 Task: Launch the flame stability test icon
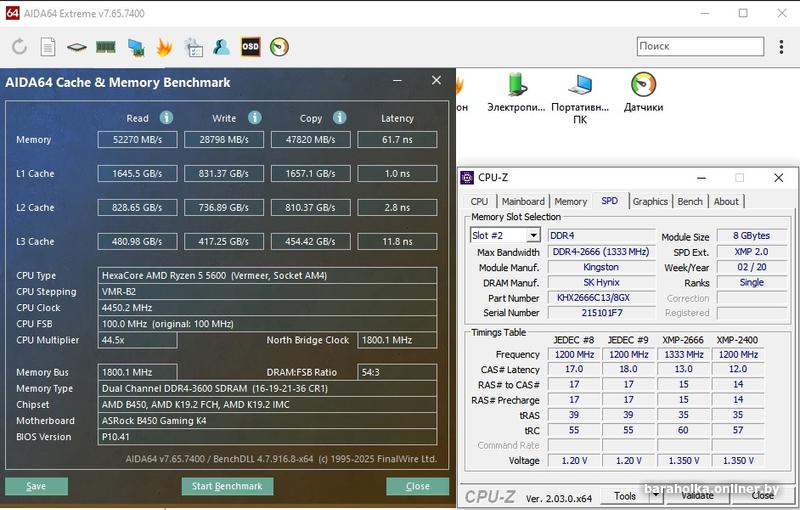point(164,47)
